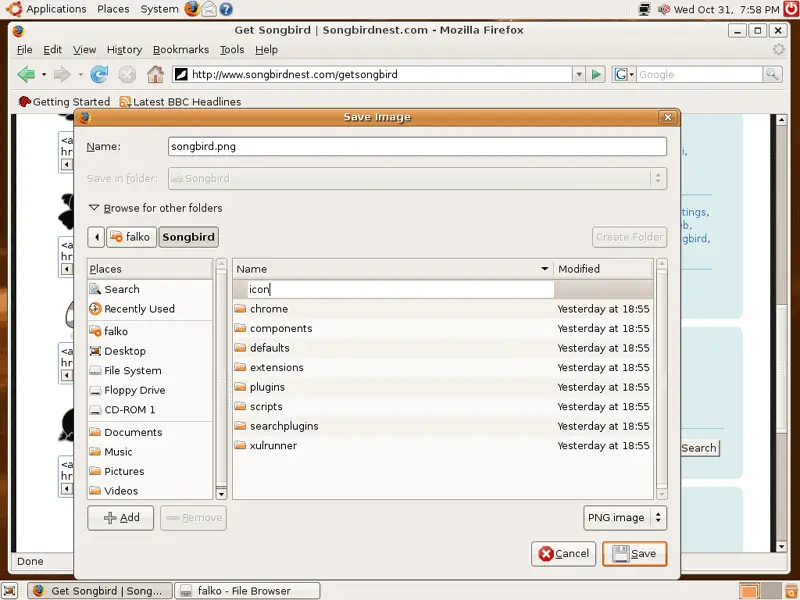Click the stop loading icon
Viewport: 800px width, 600px height.
coord(127,74)
